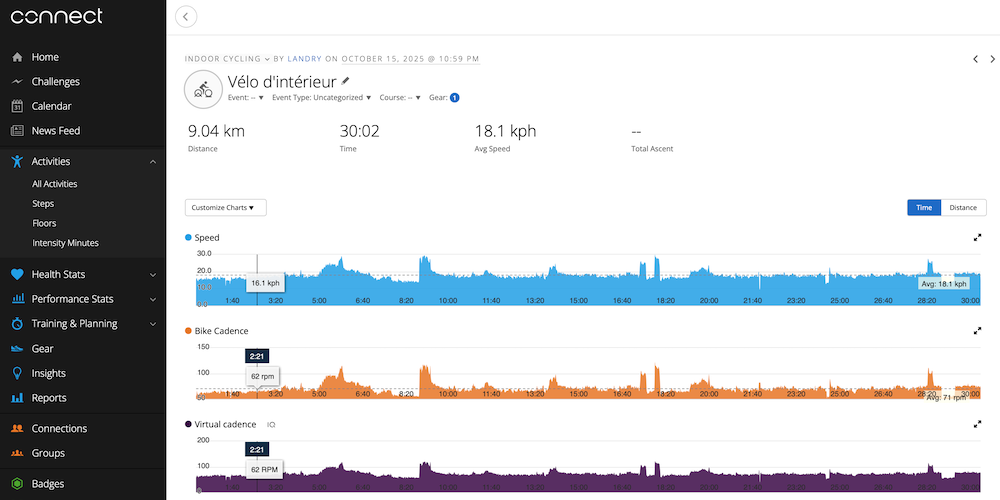Go to the next activity arrow
The width and height of the screenshot is (1000, 500).
coord(992,59)
